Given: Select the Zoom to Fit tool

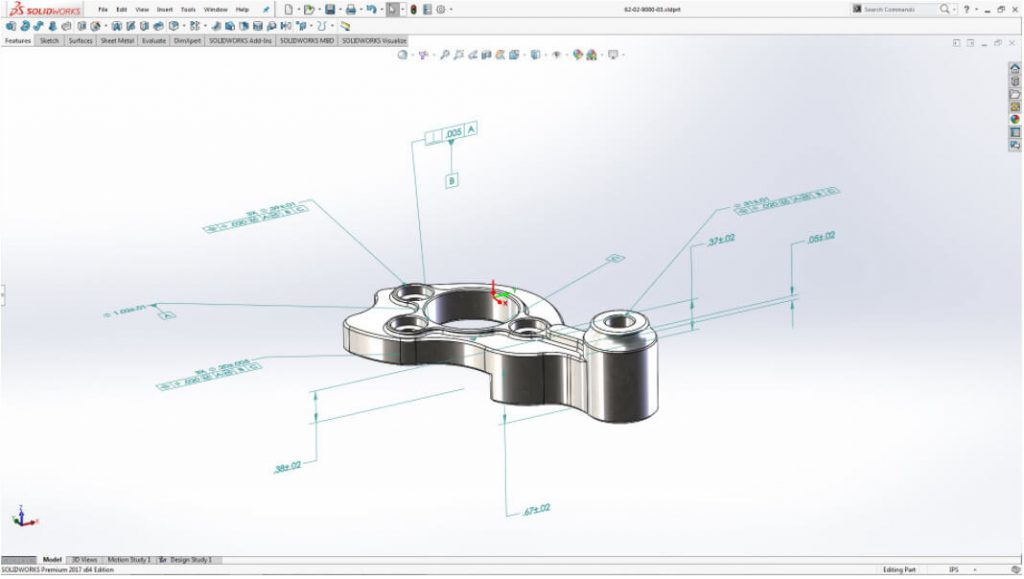Looking at the screenshot, I should pos(403,55).
